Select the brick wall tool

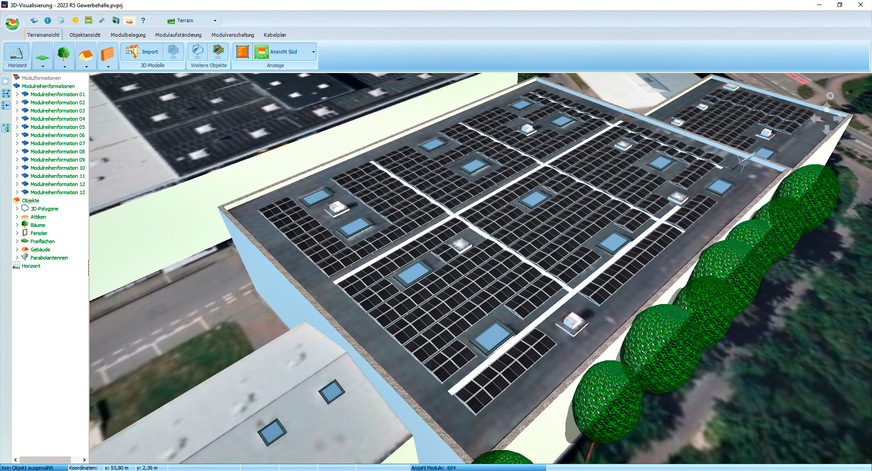(x=107, y=54)
